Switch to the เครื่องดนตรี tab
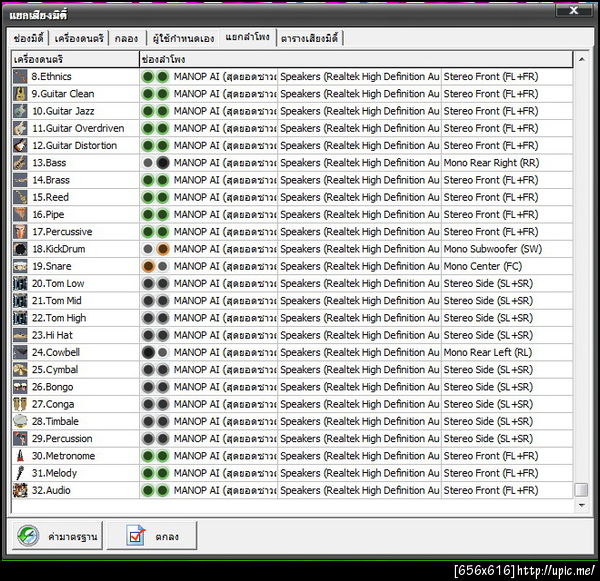 [79, 38]
